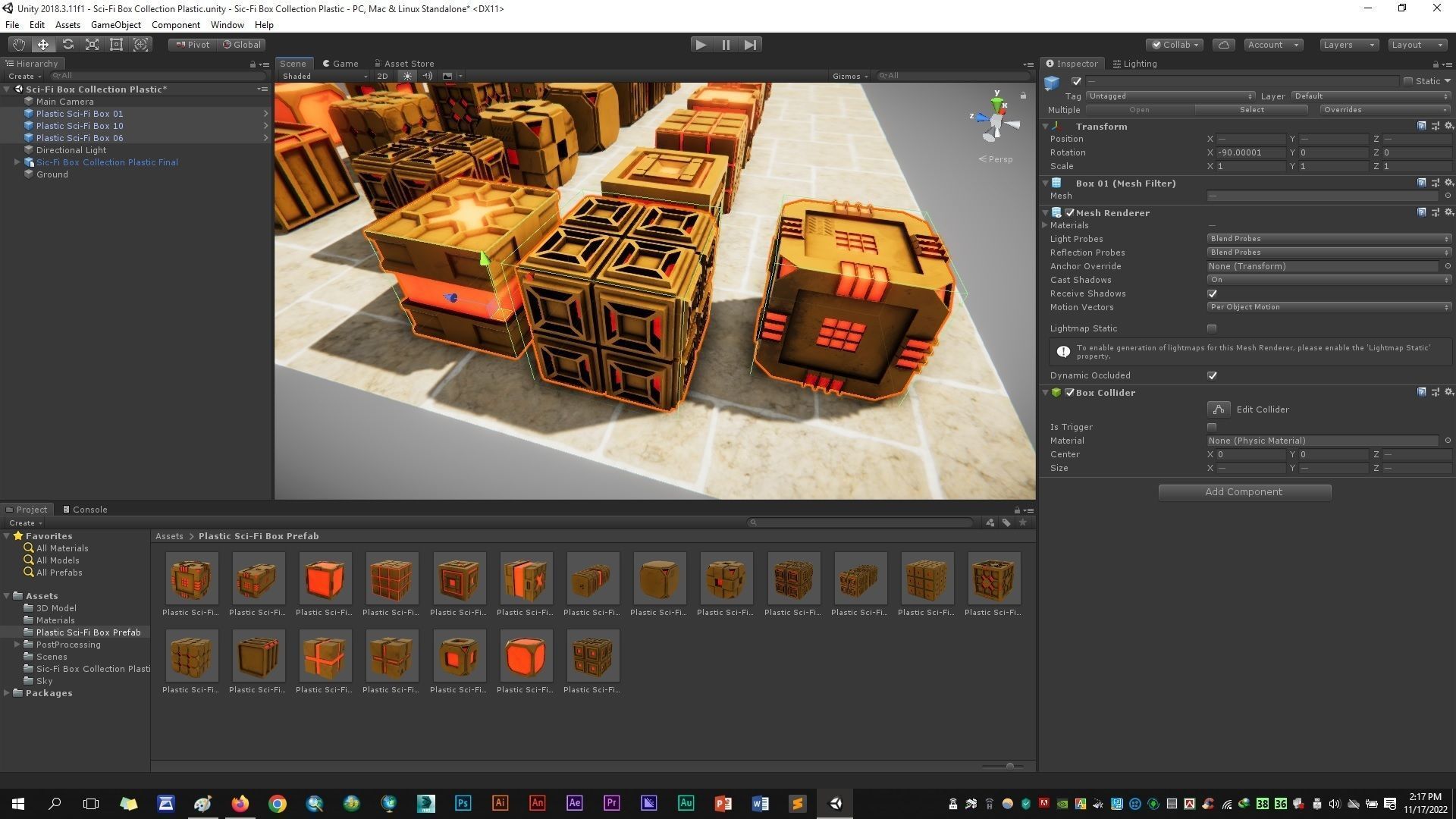1456x819 pixels.
Task: Select the Rotate tool icon
Action: click(67, 45)
